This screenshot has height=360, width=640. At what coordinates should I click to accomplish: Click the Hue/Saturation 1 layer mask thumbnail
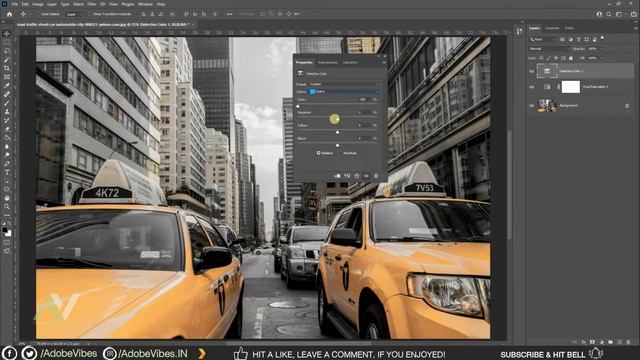(571, 87)
